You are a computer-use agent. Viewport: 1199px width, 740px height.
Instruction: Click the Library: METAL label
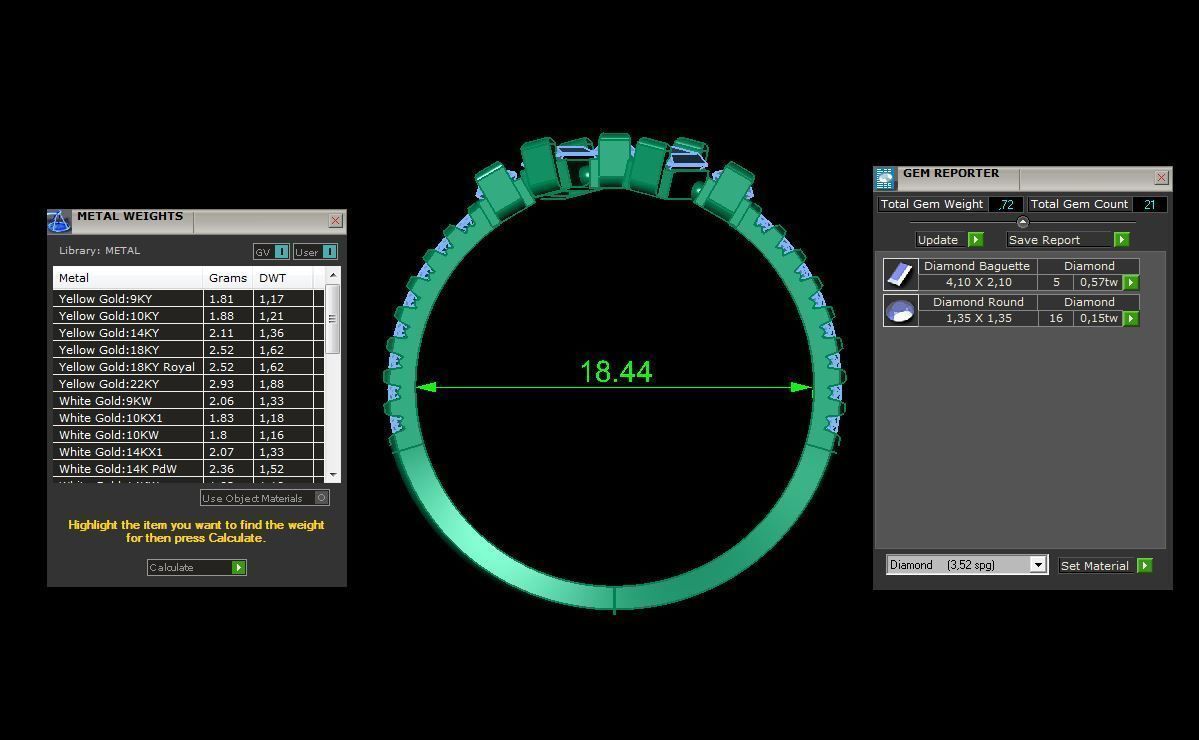coord(99,251)
